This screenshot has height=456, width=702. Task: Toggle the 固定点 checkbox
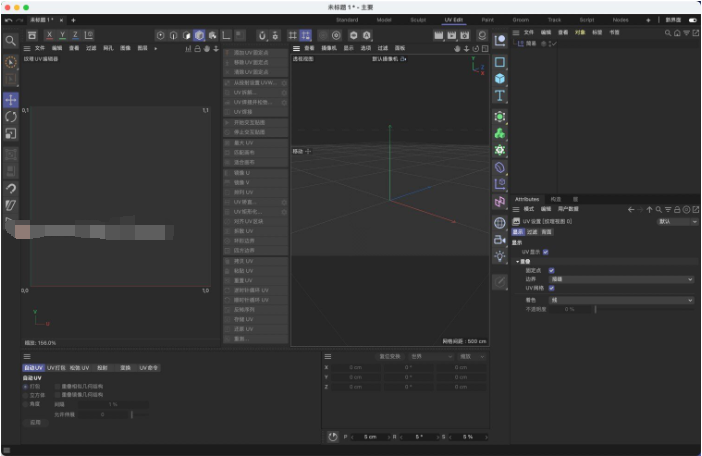[552, 270]
